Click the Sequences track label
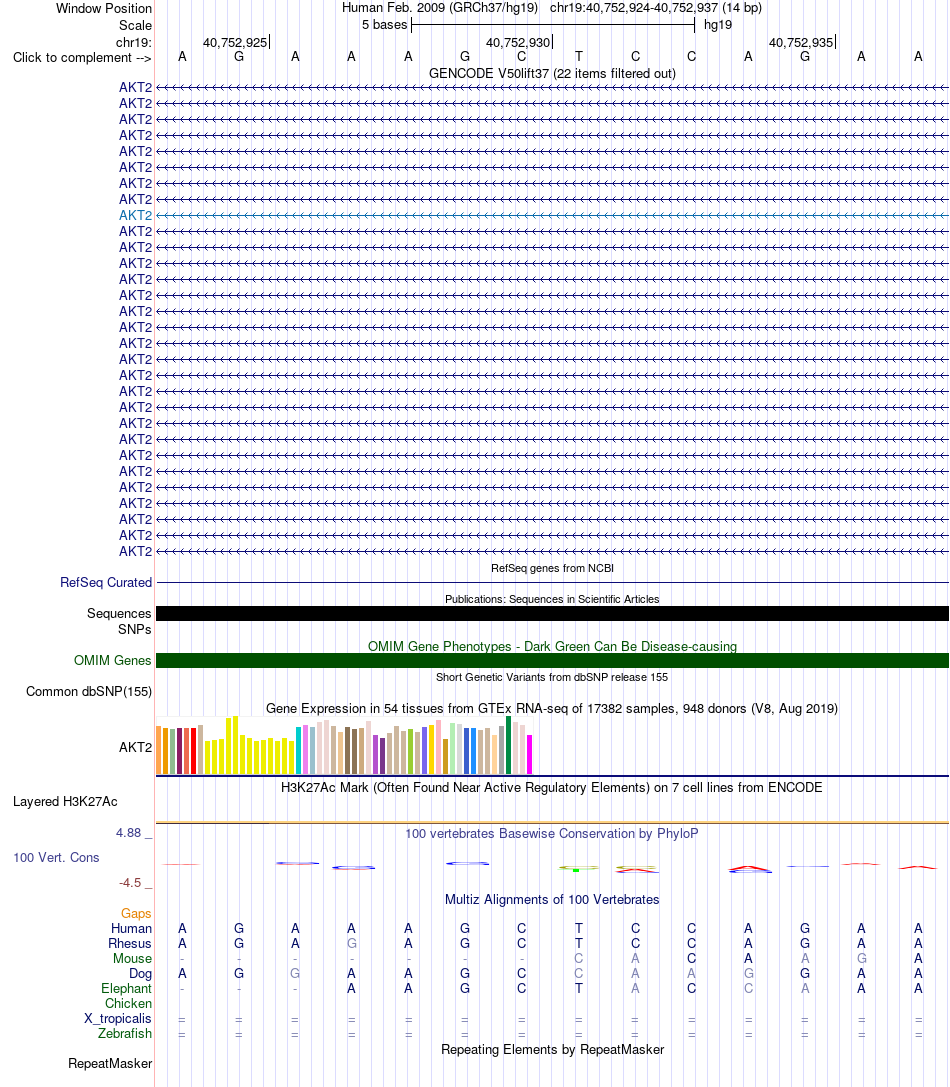Image resolution: width=950 pixels, height=1087 pixels. [119, 614]
